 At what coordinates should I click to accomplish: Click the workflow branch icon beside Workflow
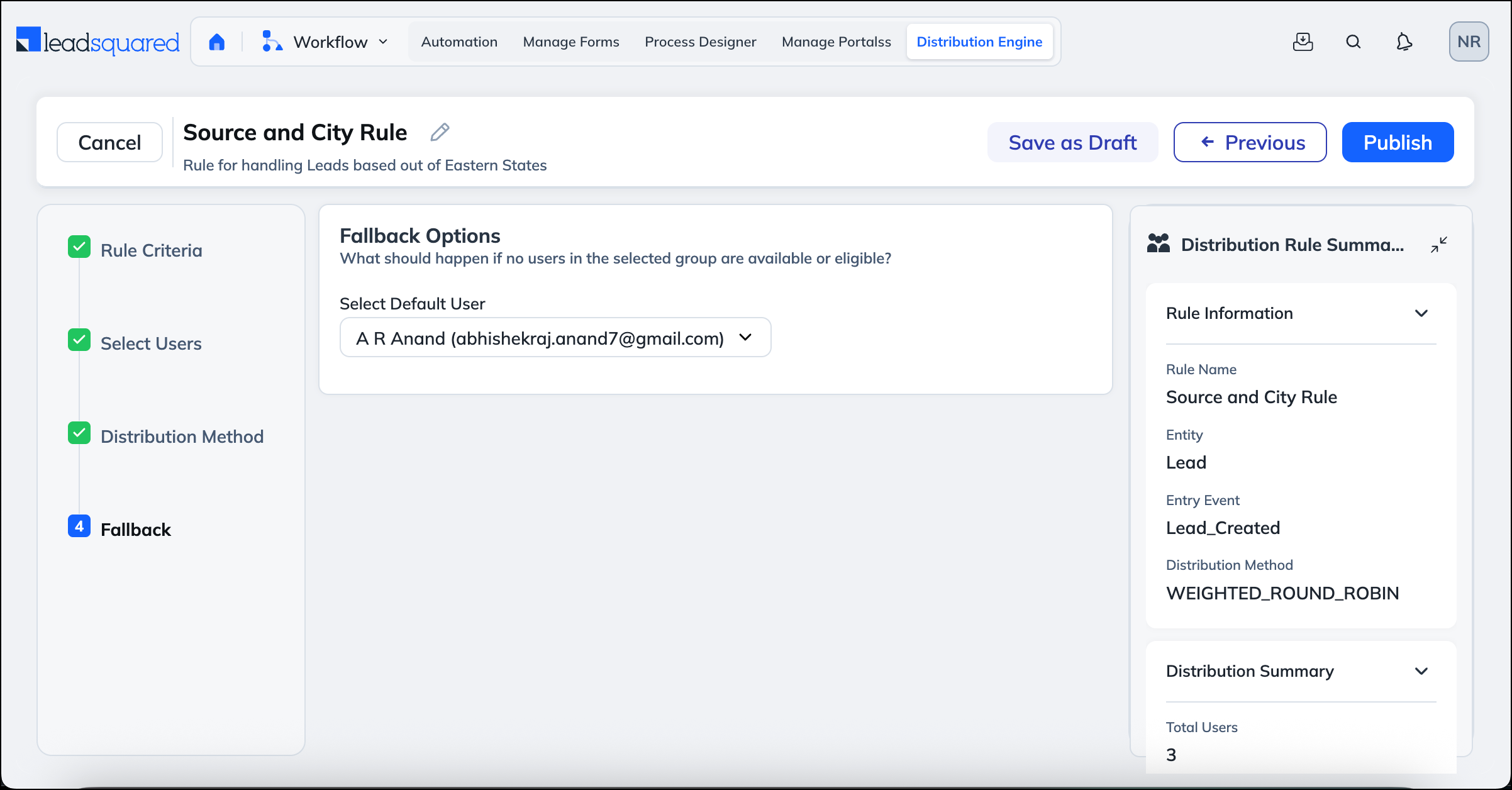pos(272,41)
